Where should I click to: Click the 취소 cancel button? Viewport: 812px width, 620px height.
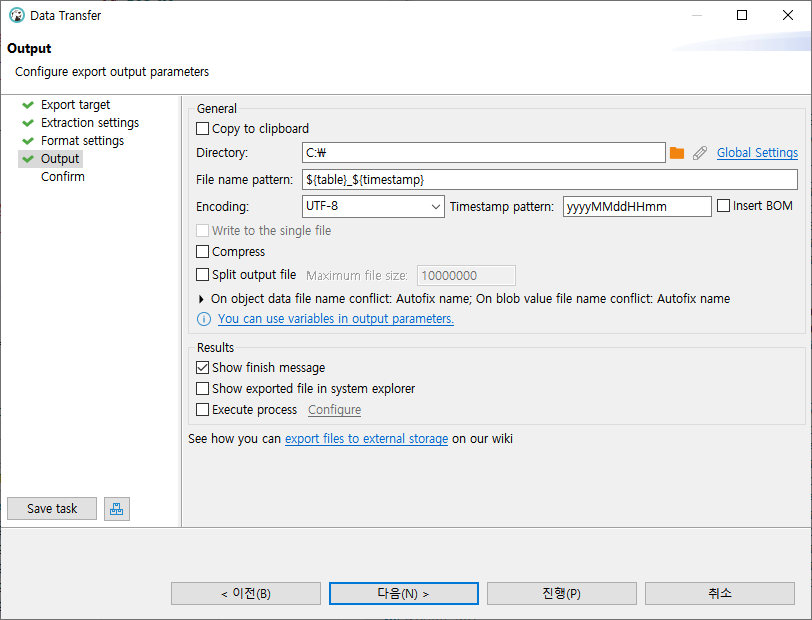tap(720, 594)
